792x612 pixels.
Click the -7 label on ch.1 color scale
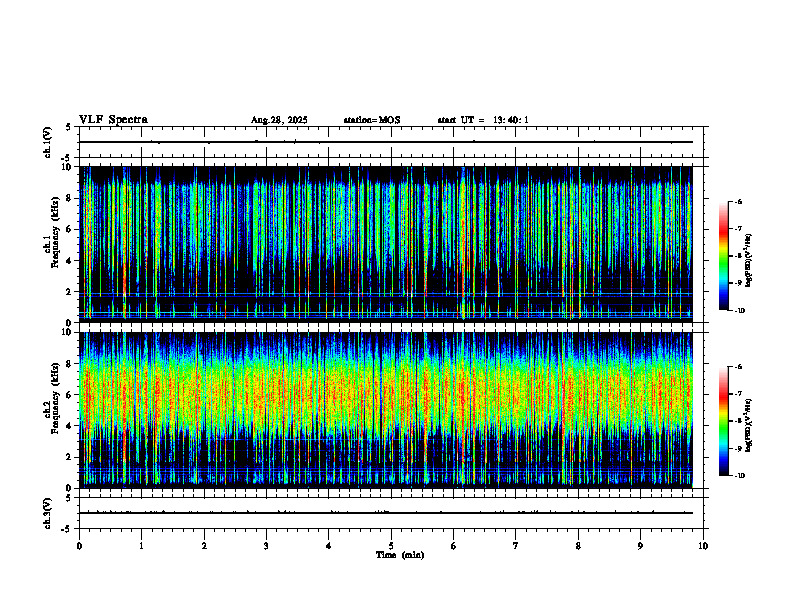coord(737,229)
